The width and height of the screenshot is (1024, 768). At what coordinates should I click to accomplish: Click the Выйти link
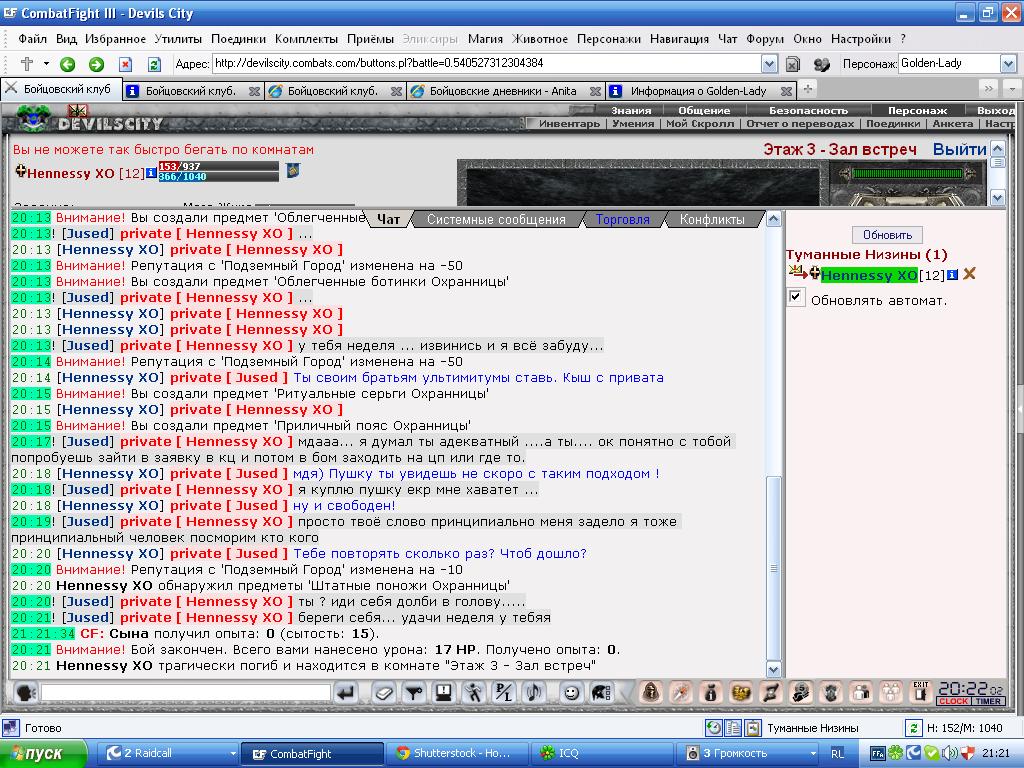click(x=959, y=150)
